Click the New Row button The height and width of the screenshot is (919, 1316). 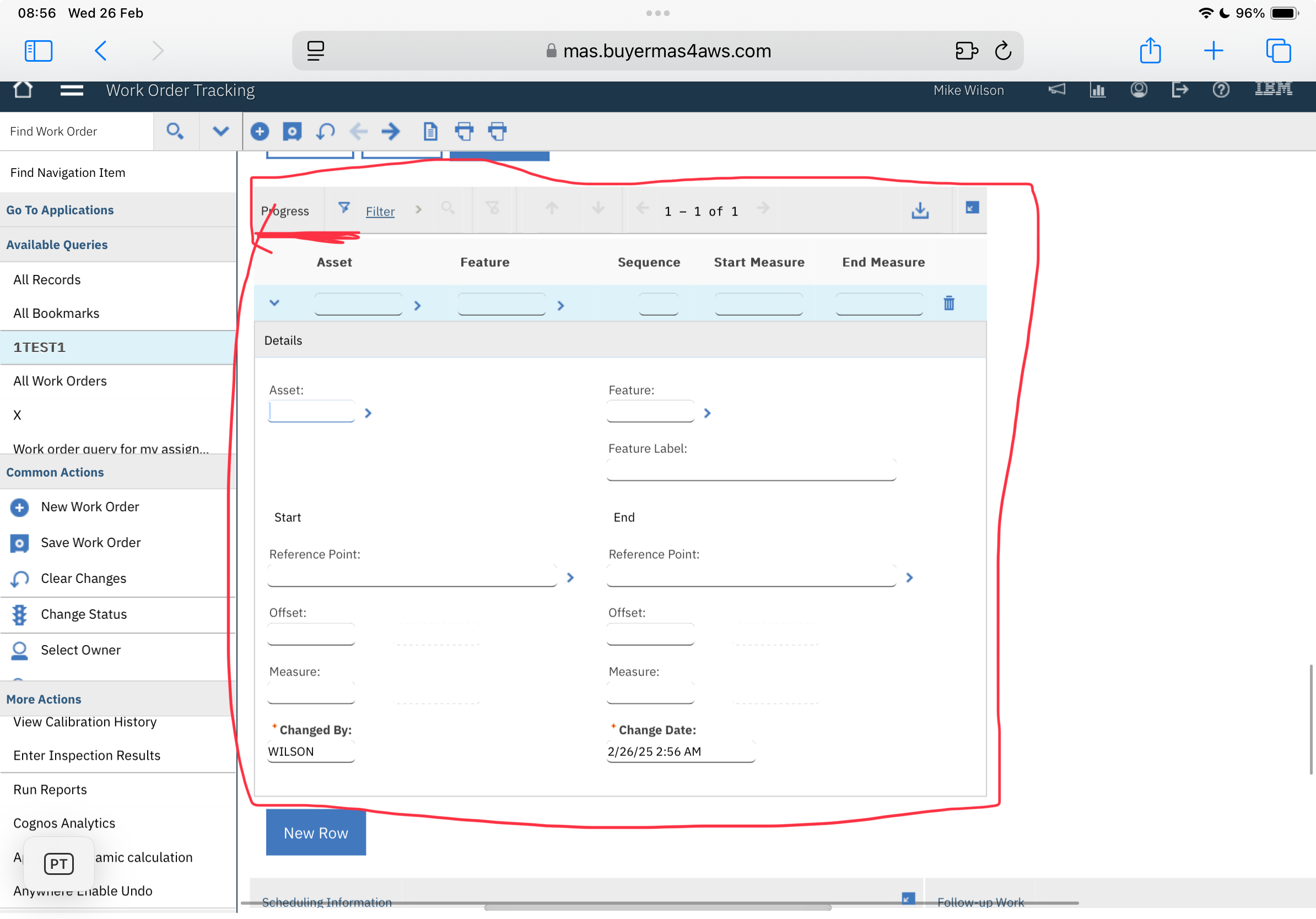(316, 832)
